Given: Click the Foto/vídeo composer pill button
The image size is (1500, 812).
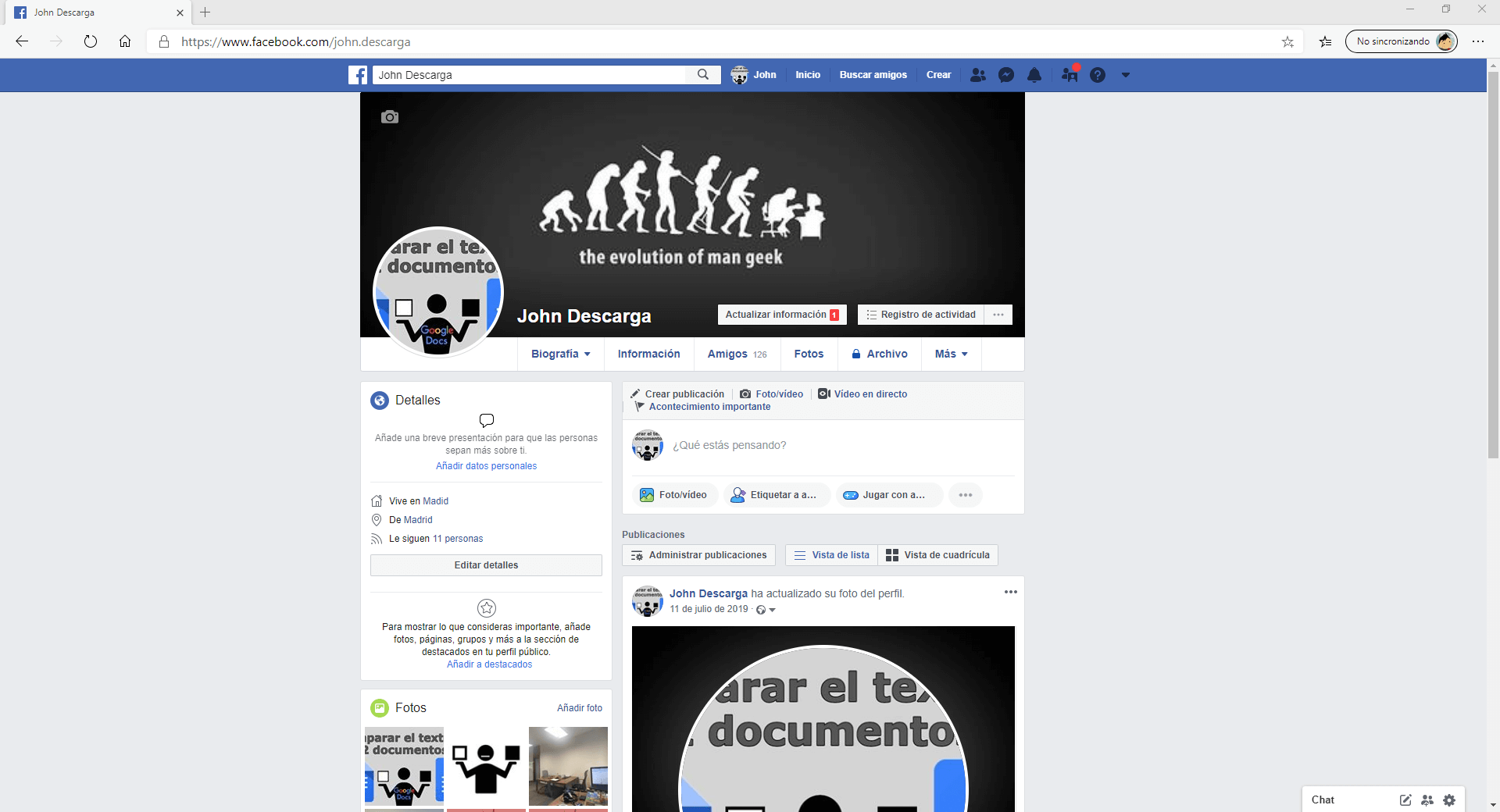Looking at the screenshot, I should click(x=674, y=495).
